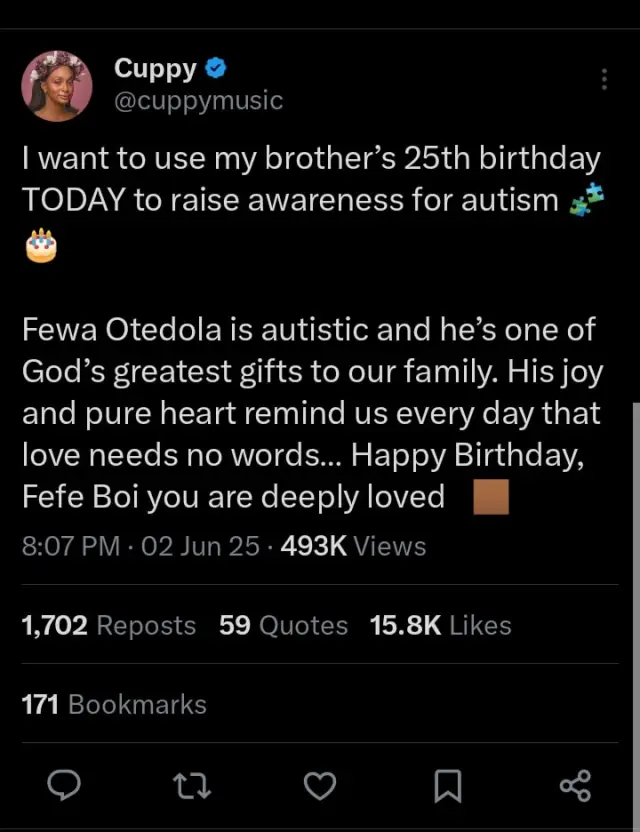Click the display name Cuppy

click(155, 69)
